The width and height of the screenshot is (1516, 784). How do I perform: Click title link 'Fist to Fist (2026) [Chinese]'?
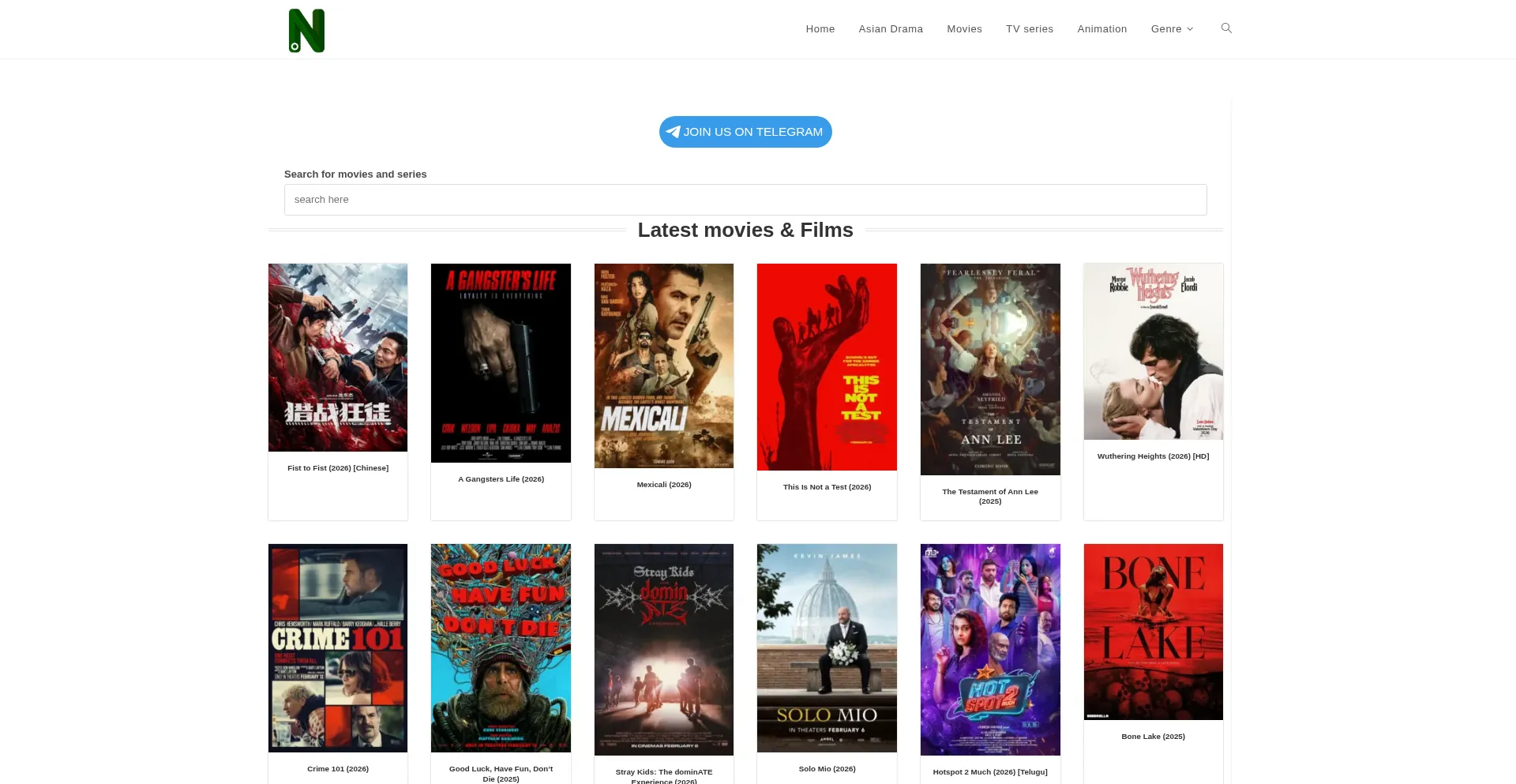(338, 468)
